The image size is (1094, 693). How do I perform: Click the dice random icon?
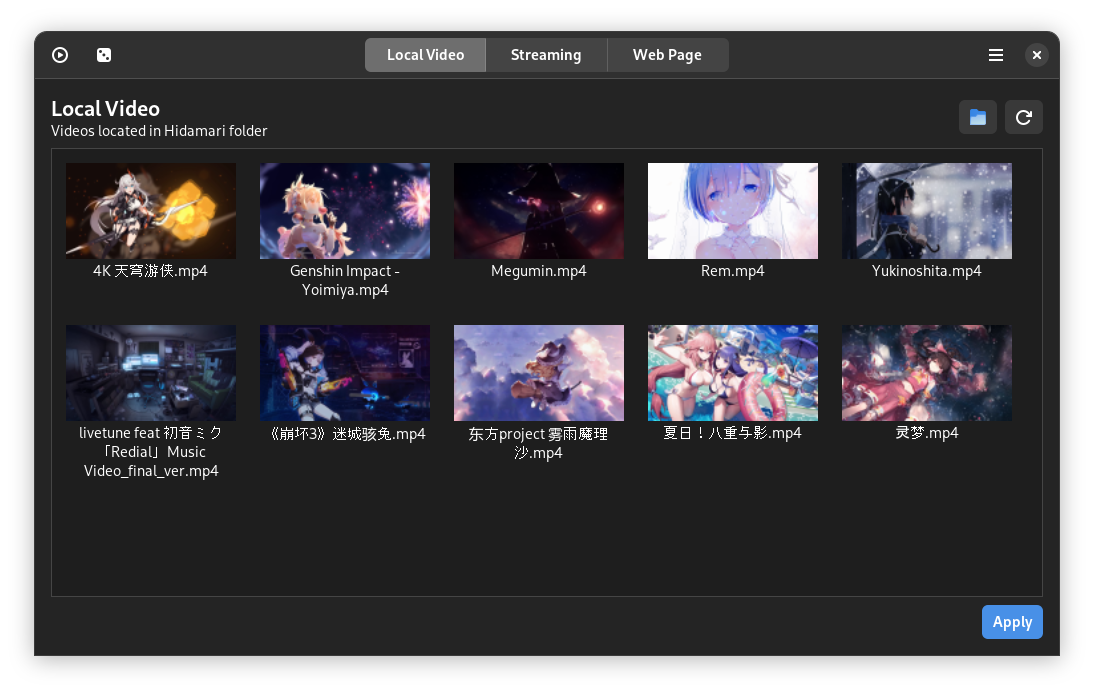[x=104, y=55]
